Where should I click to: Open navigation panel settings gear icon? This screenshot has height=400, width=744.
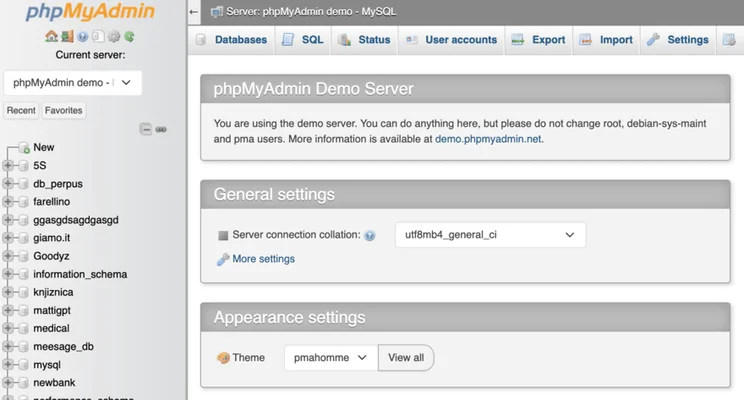click(114, 36)
